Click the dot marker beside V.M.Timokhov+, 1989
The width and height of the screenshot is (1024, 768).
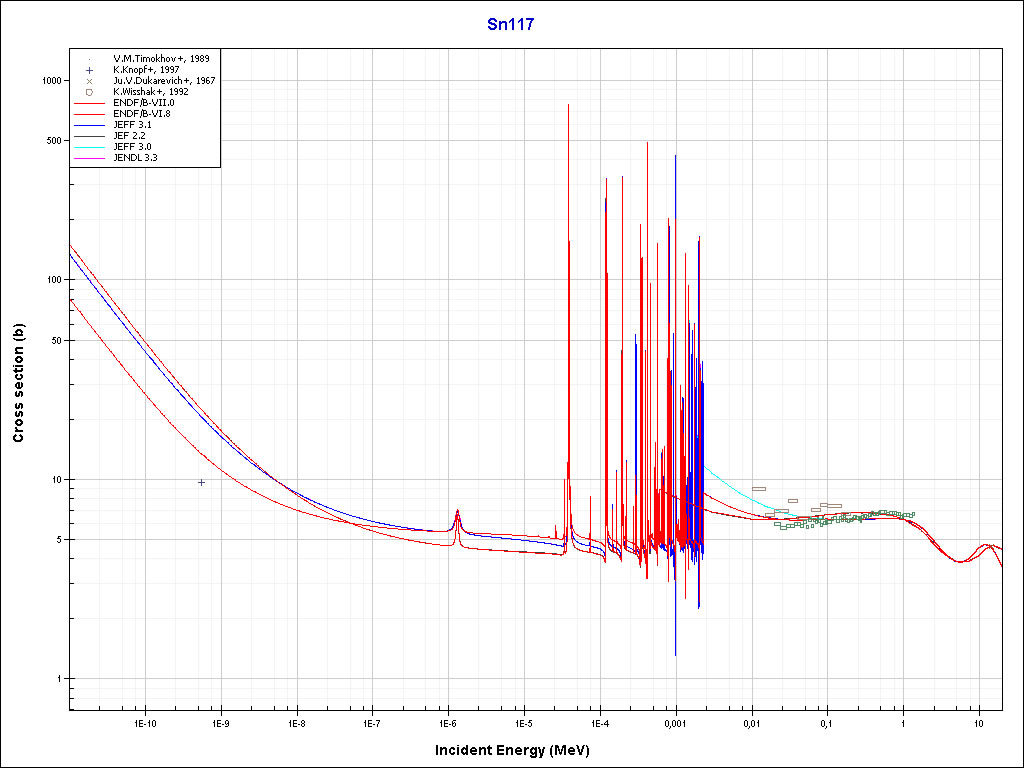(x=89, y=59)
